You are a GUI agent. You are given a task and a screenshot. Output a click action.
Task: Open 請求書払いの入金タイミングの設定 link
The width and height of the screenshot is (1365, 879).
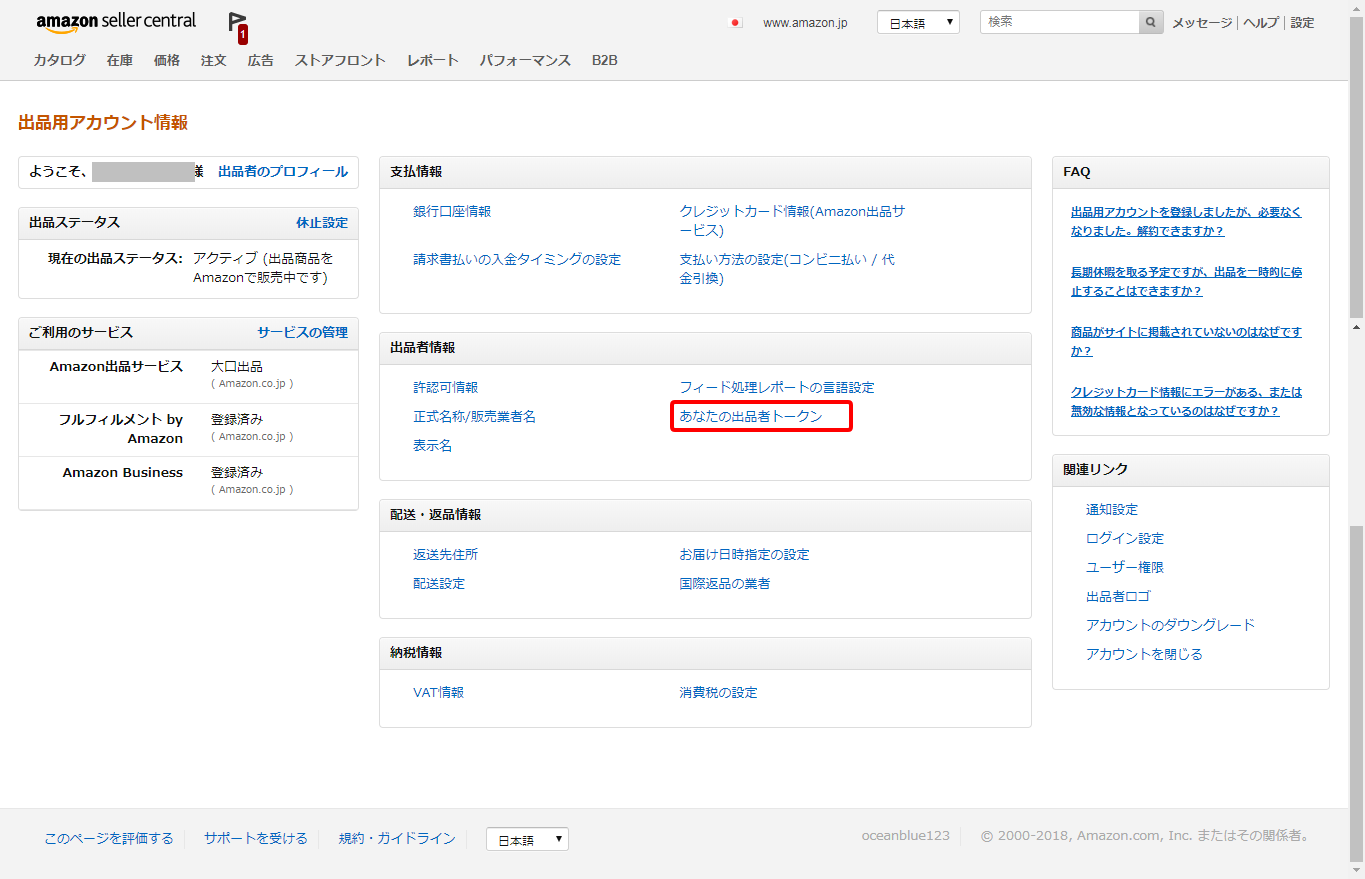click(x=517, y=259)
